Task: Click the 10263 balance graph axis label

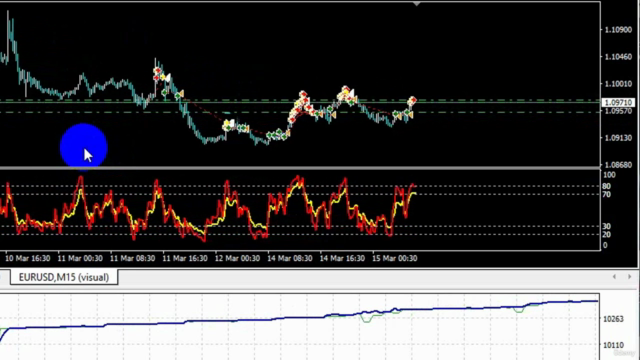Action: click(x=613, y=319)
